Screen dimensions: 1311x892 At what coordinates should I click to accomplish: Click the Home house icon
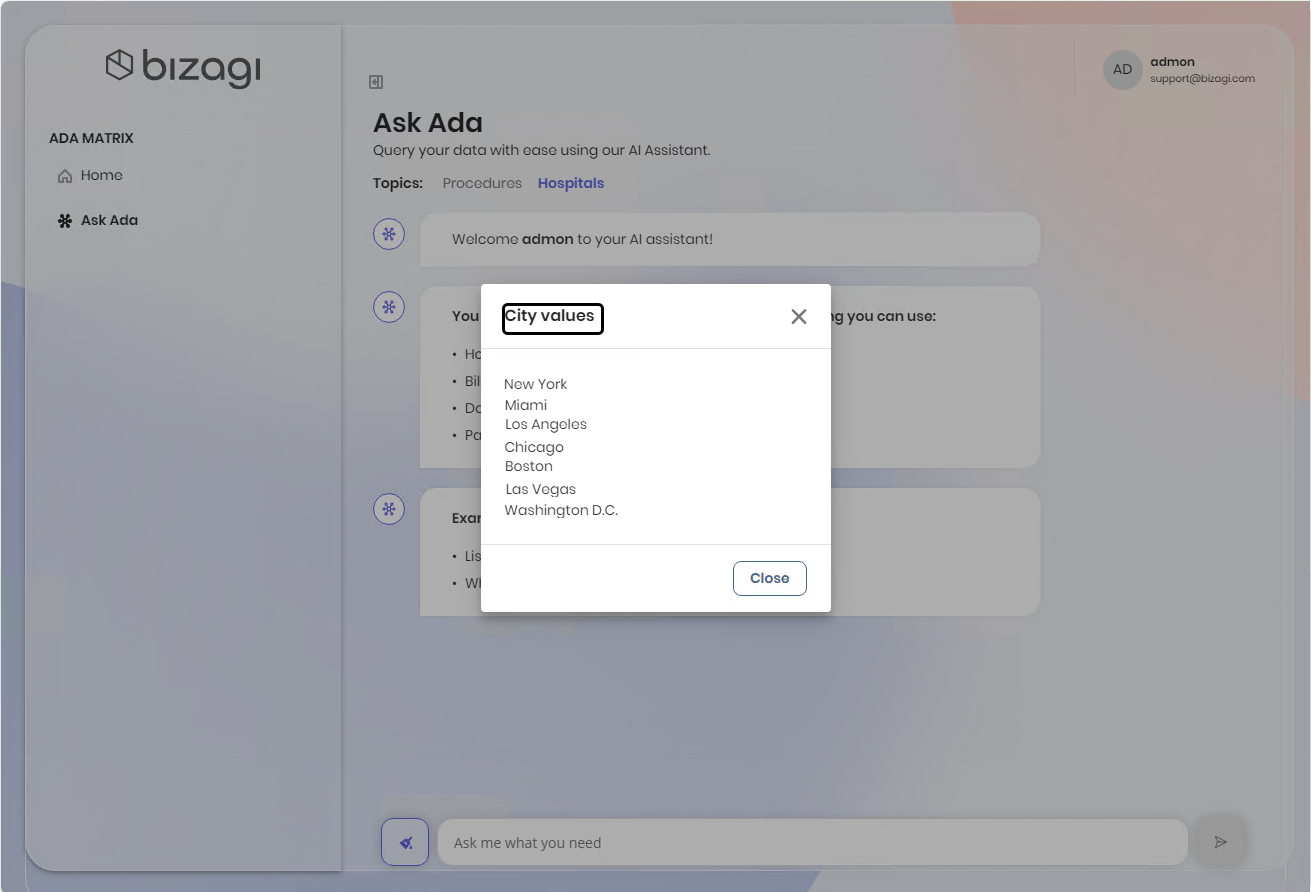click(65, 176)
